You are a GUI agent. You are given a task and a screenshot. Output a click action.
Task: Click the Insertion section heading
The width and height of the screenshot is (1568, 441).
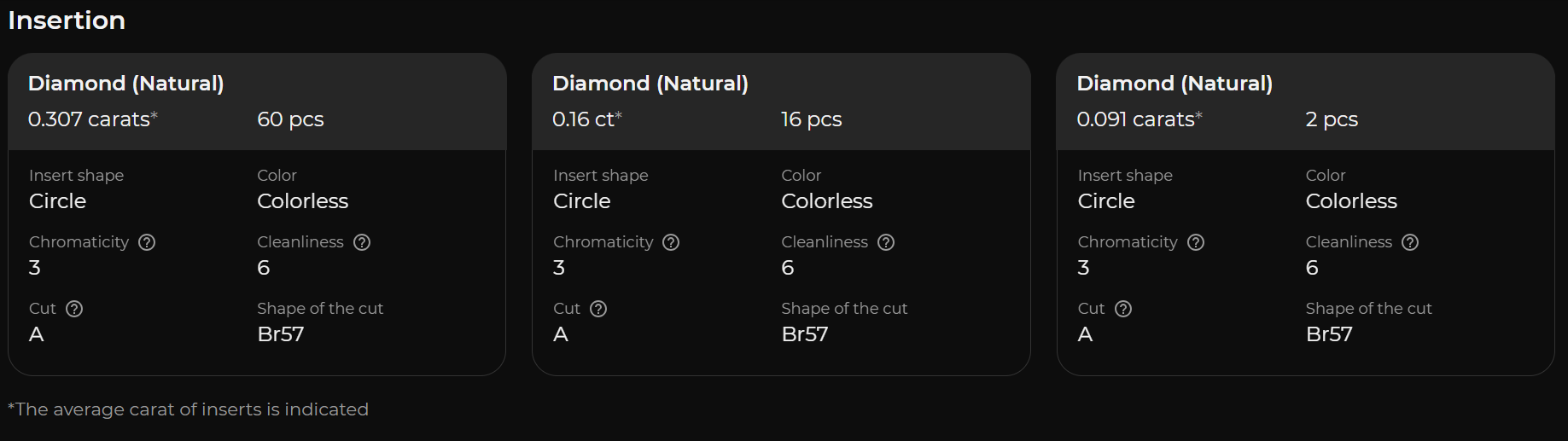coord(67,20)
